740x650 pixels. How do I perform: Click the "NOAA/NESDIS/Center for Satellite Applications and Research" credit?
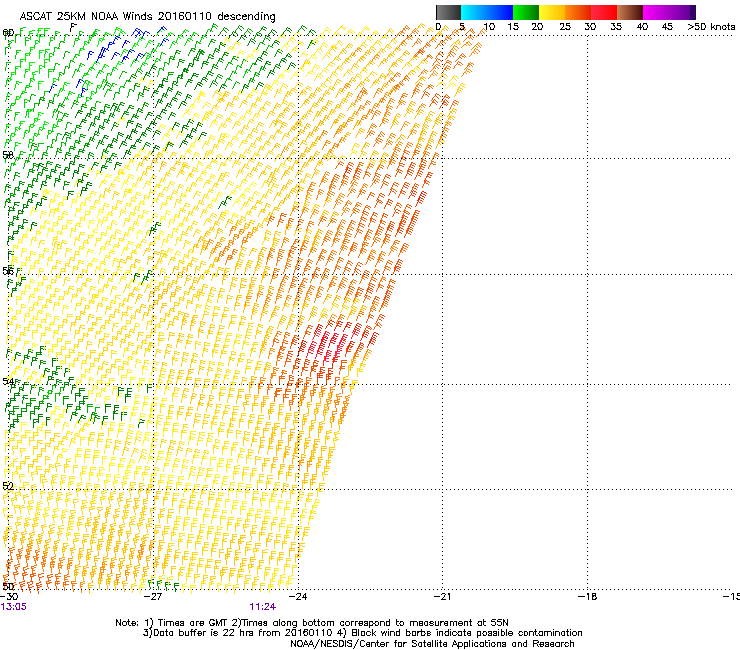coord(432,644)
